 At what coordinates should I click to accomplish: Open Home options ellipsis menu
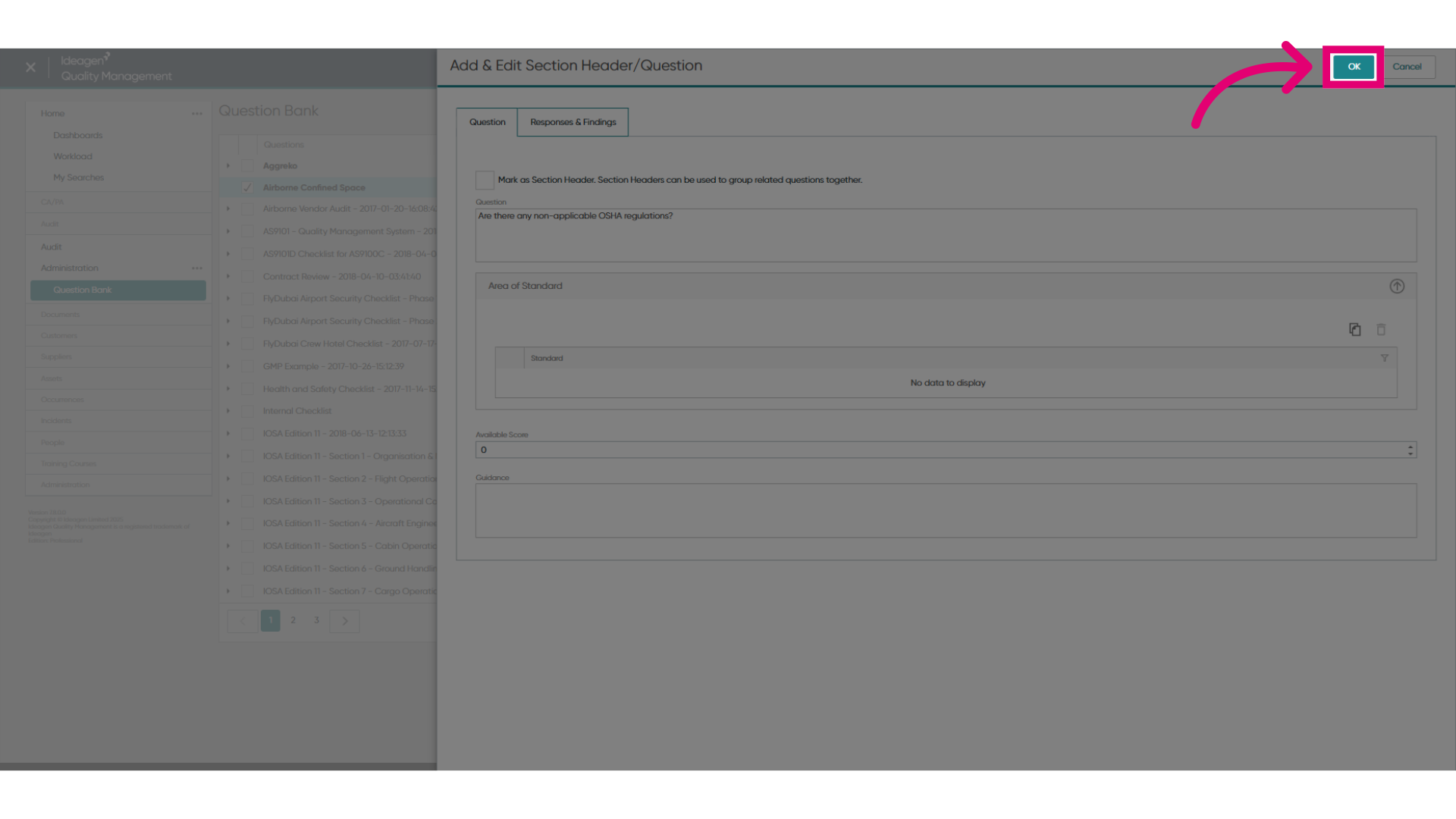(197, 114)
